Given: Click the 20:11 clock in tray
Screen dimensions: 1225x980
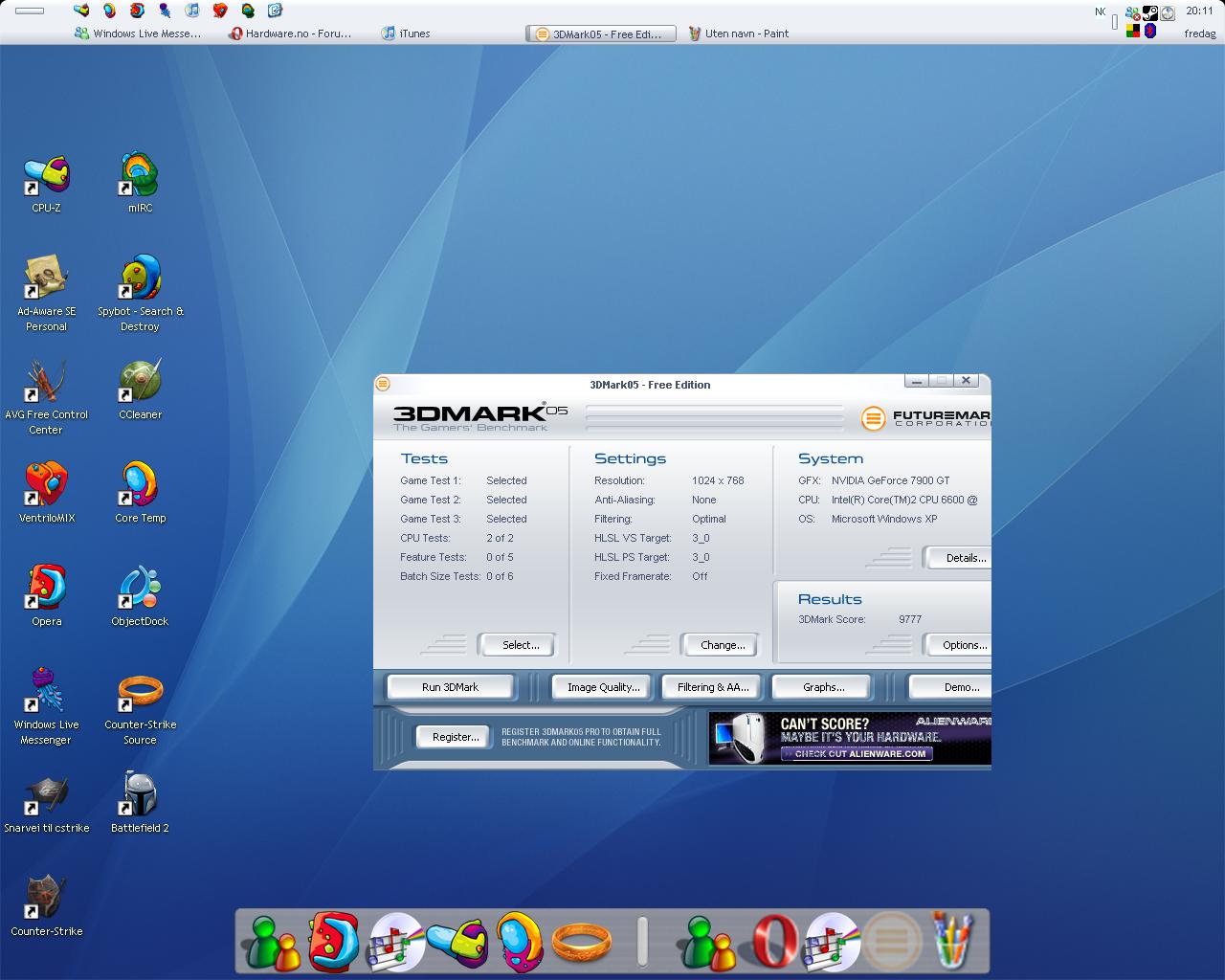Looking at the screenshot, I should click(1199, 11).
